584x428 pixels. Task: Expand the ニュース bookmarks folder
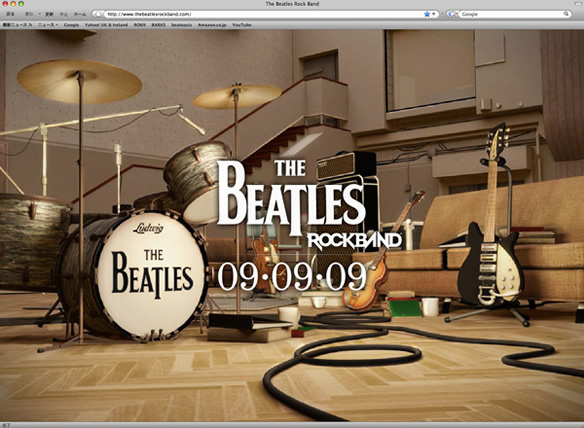[x=48, y=25]
